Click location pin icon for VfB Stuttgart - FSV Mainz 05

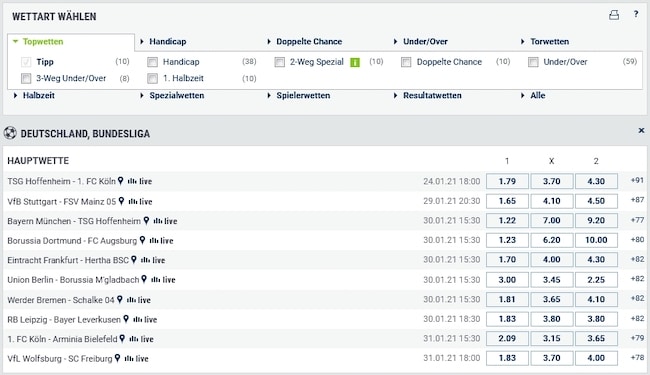[x=121, y=201]
